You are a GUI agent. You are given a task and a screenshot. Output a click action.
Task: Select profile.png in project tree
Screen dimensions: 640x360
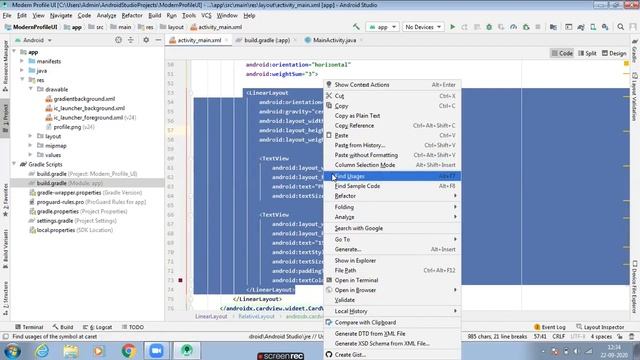click(x=68, y=127)
